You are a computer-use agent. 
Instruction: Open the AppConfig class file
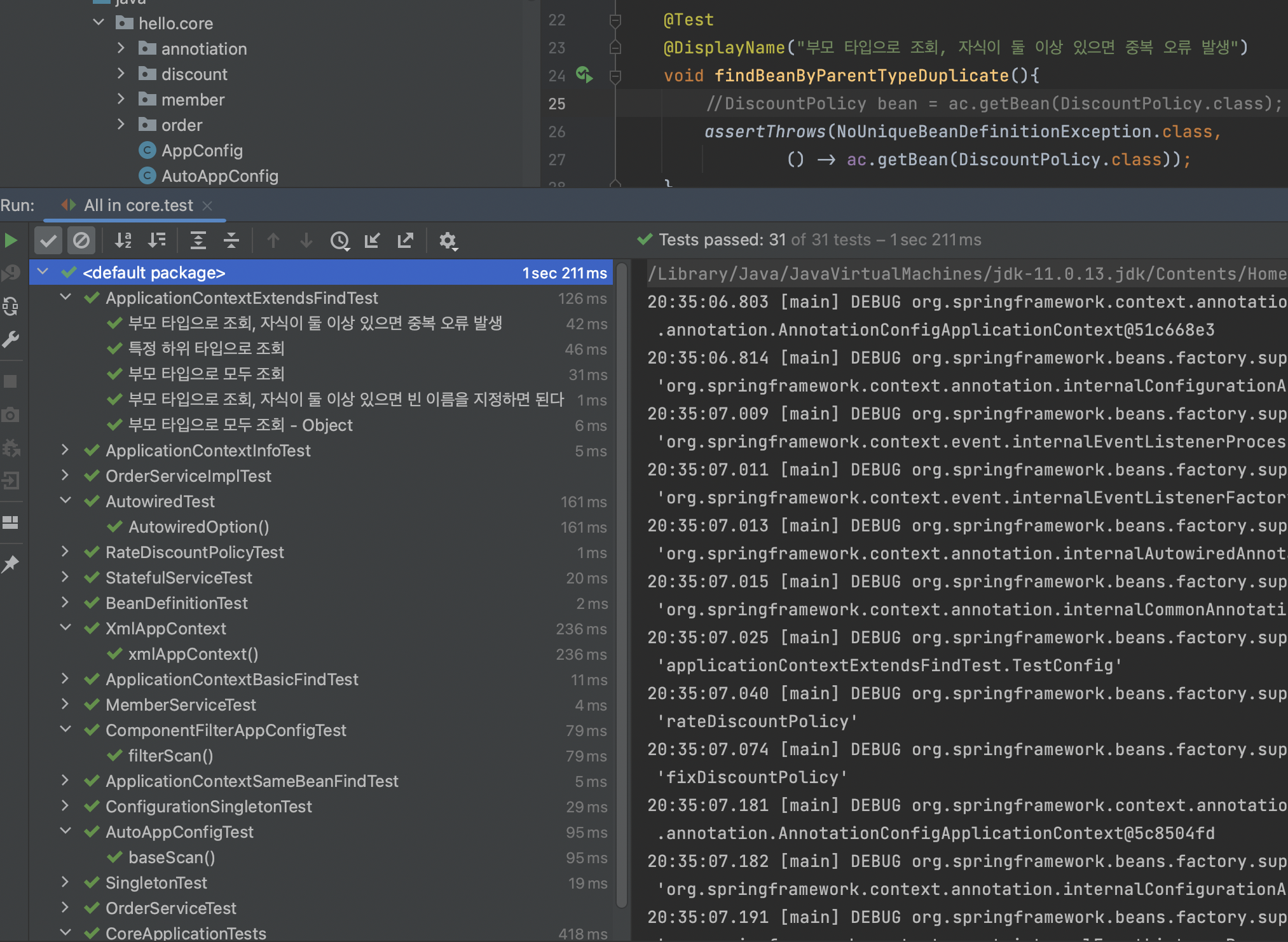tap(202, 151)
